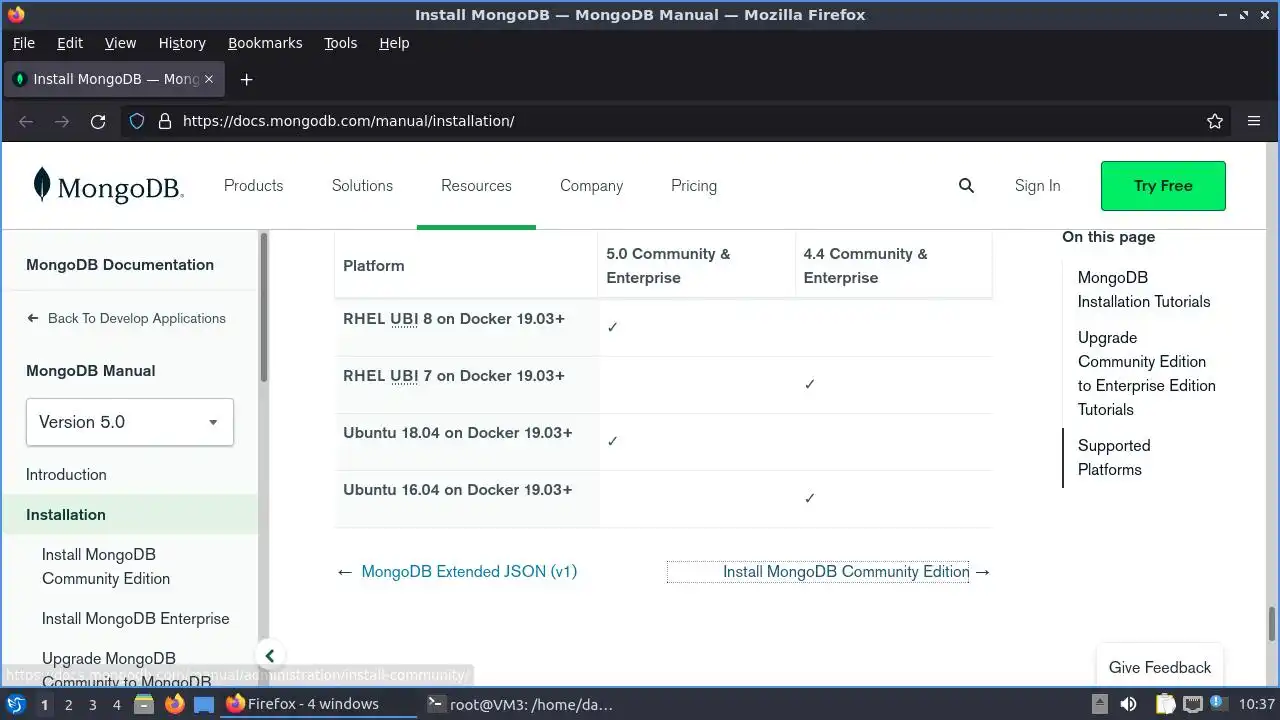
Task: Jump to Upgrade Community Edition to Enterprise Edition Tutorials
Action: point(1147,374)
